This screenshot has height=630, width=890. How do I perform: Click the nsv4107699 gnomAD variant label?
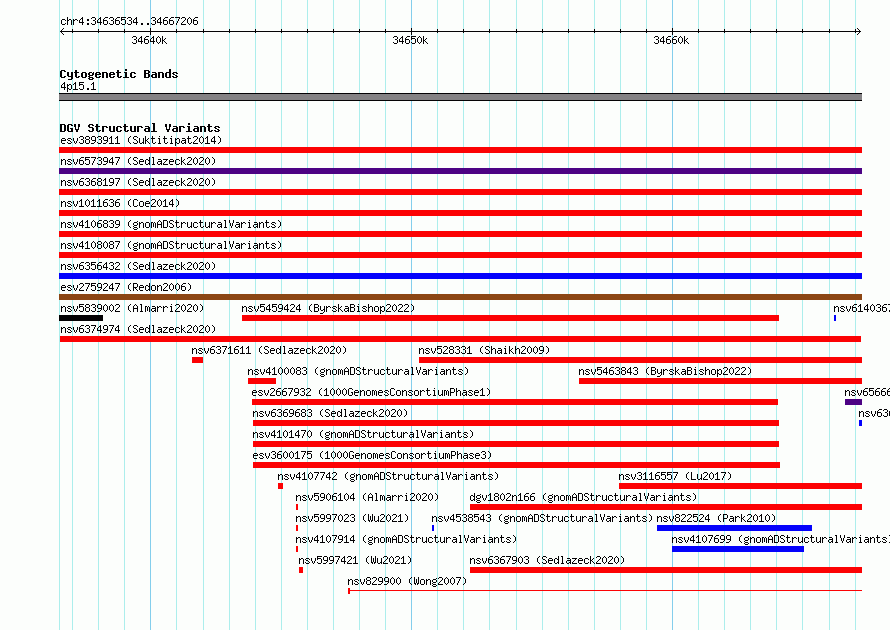pos(780,539)
